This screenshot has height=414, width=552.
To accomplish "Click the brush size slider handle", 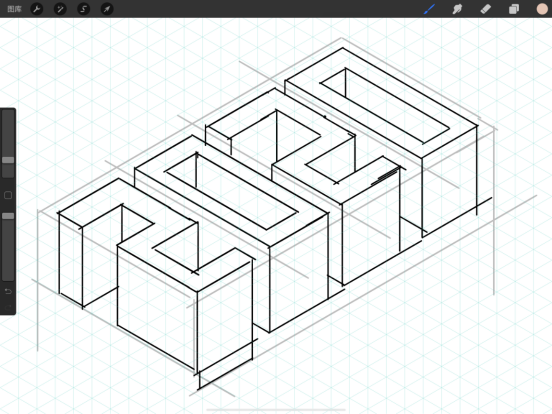I will 8,160.
